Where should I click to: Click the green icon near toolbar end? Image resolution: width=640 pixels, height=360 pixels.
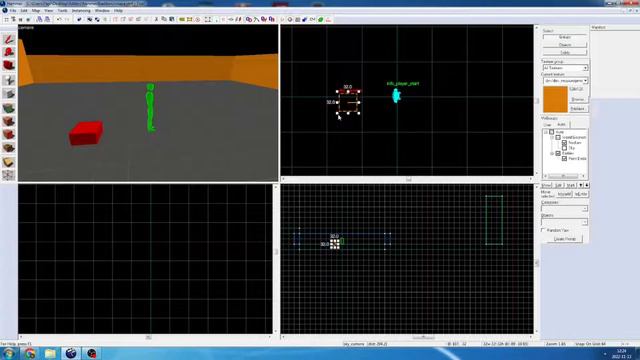(320, 19)
